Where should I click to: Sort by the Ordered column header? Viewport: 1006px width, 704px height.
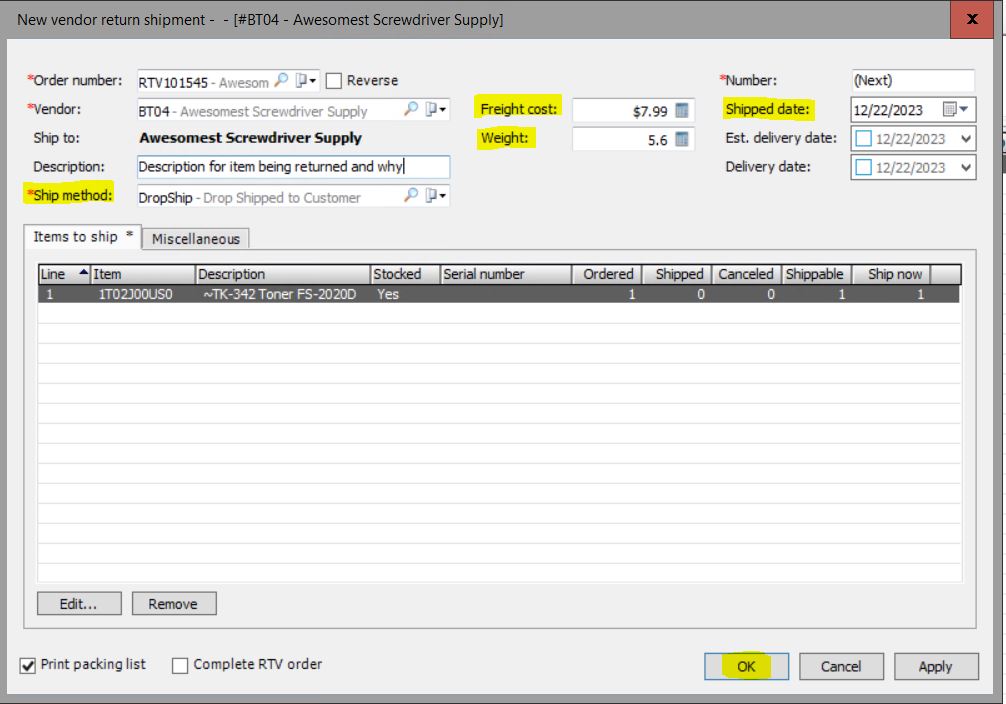tap(607, 274)
